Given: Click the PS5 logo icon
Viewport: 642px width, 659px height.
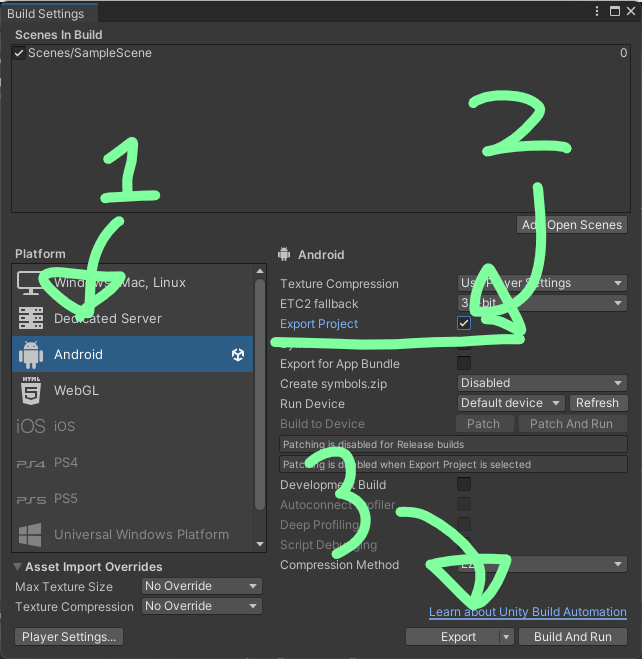Looking at the screenshot, I should (31, 500).
